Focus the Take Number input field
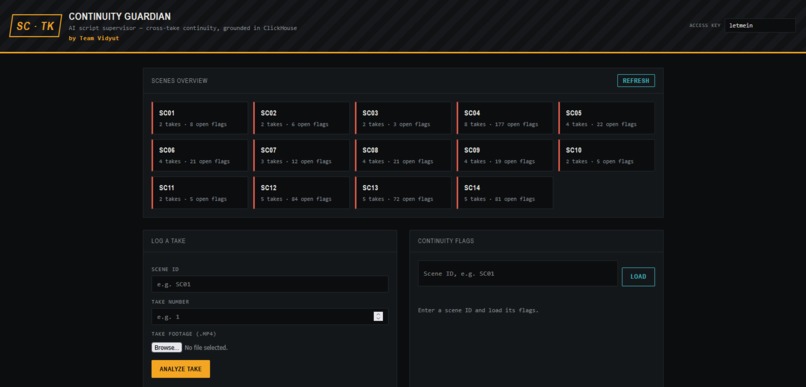The width and height of the screenshot is (806, 387). pos(270,317)
